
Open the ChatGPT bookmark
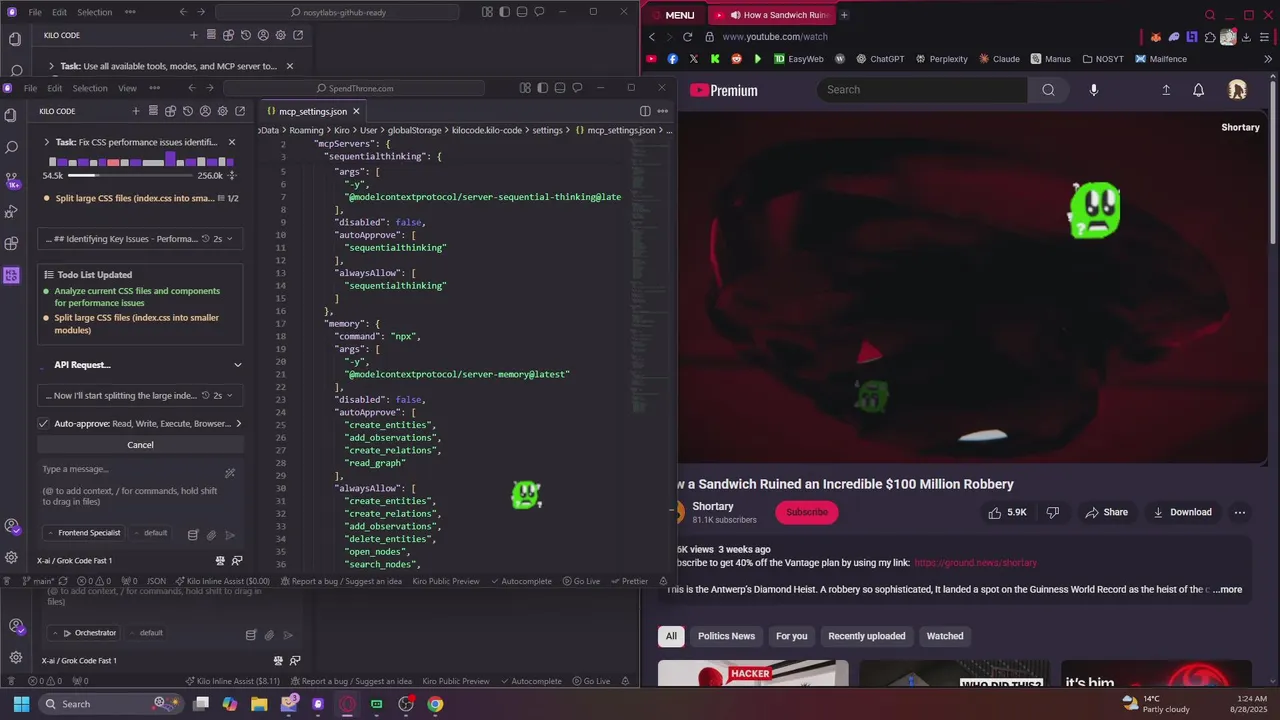click(880, 59)
